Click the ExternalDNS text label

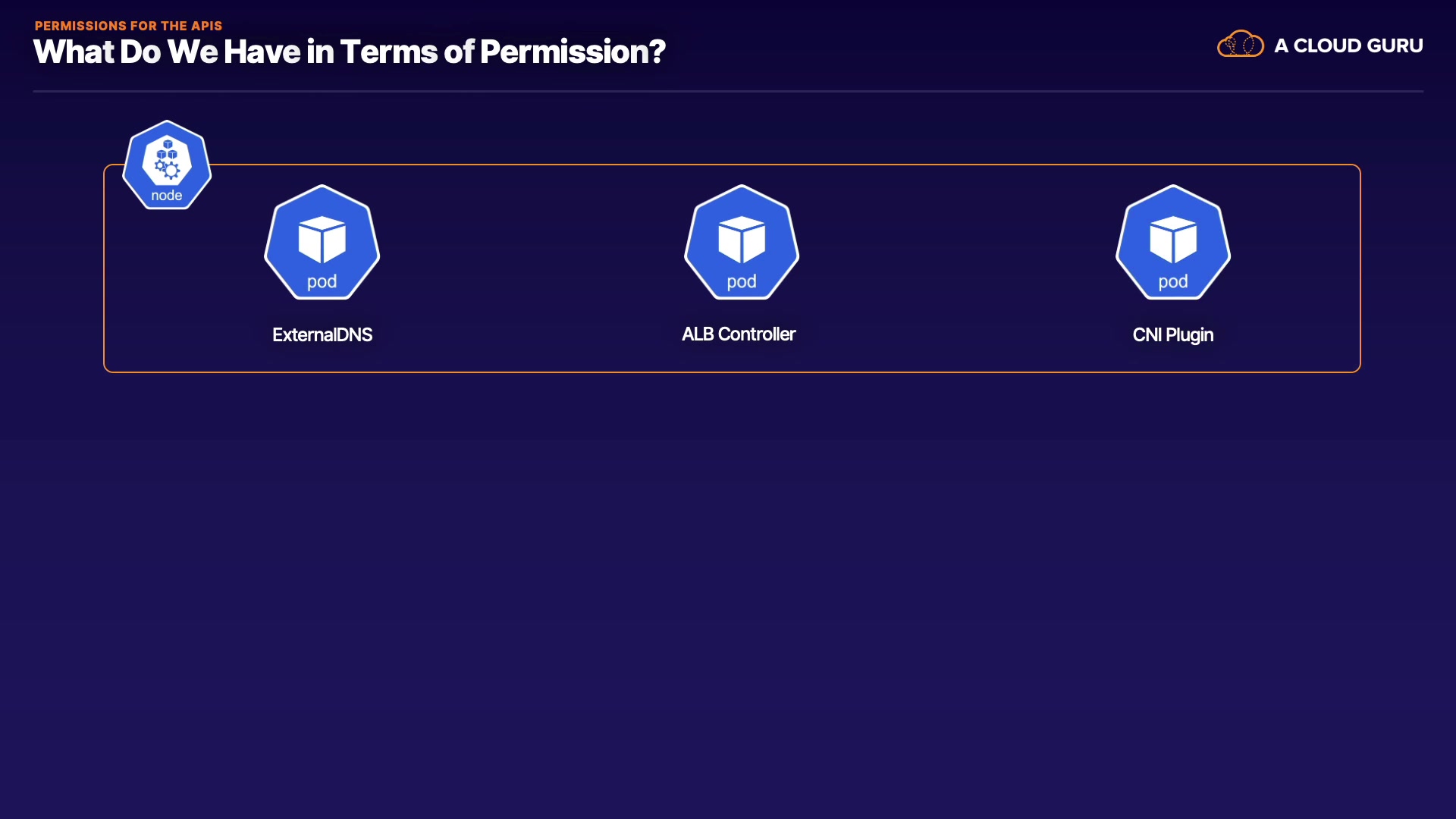click(322, 334)
